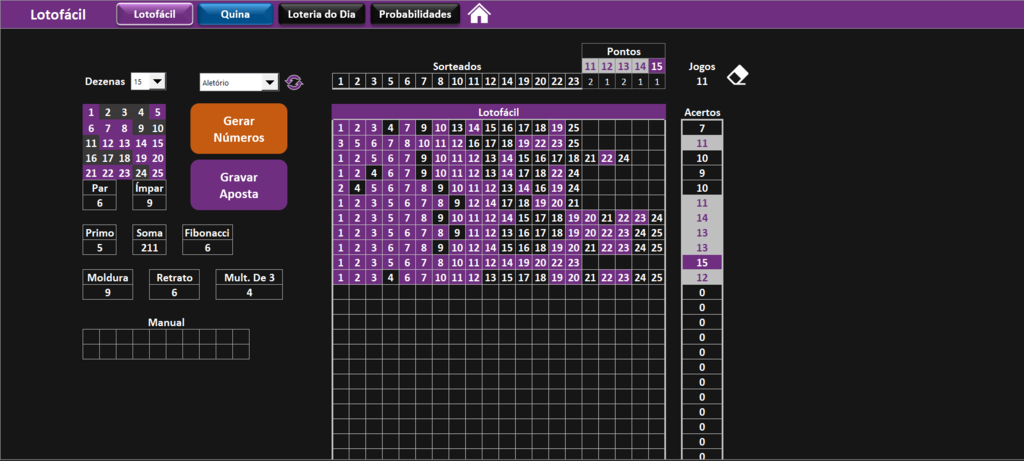This screenshot has width=1024, height=461.
Task: Open the Loteria do Dia tab
Action: pos(322,14)
